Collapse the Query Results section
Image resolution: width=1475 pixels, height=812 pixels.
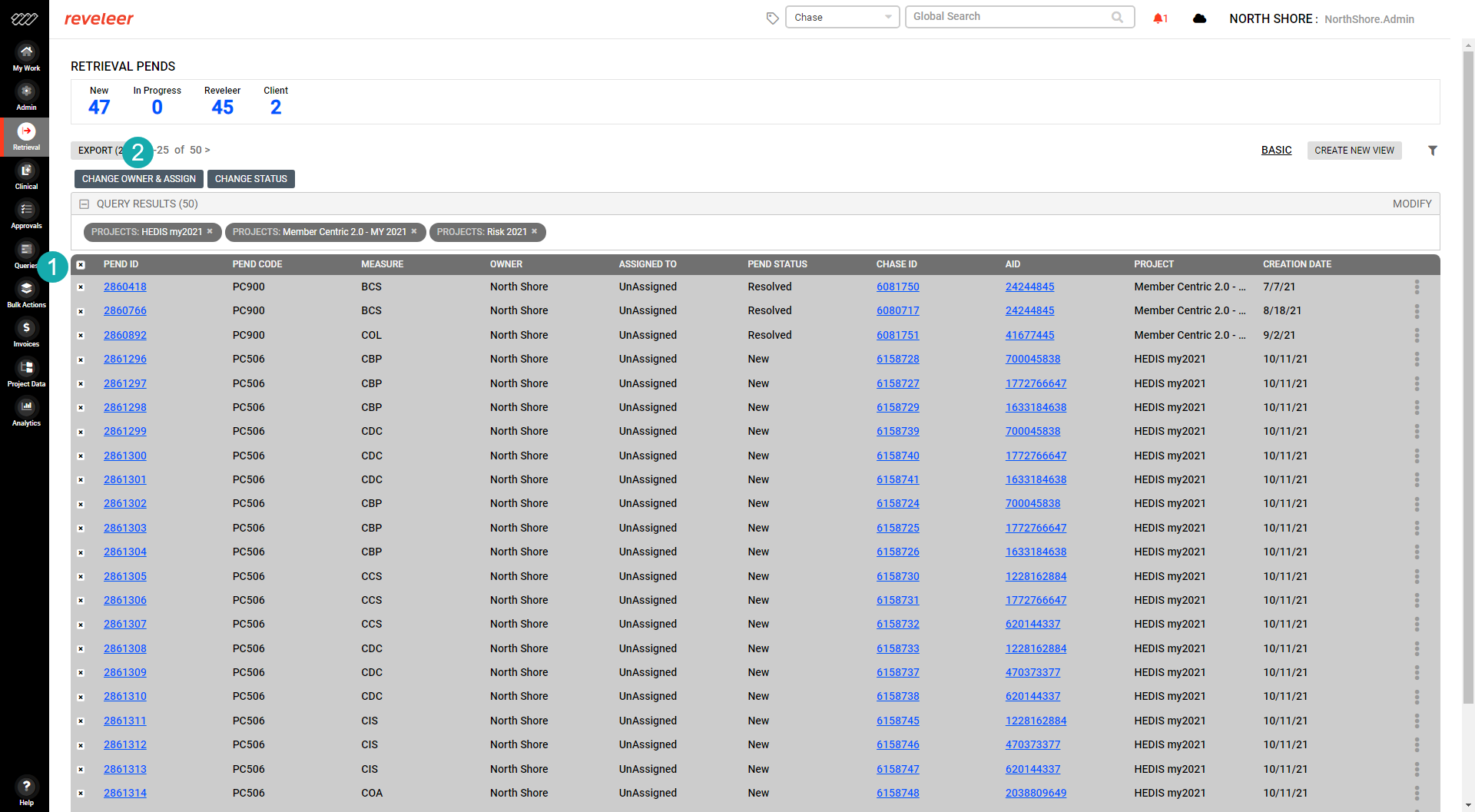(x=85, y=204)
